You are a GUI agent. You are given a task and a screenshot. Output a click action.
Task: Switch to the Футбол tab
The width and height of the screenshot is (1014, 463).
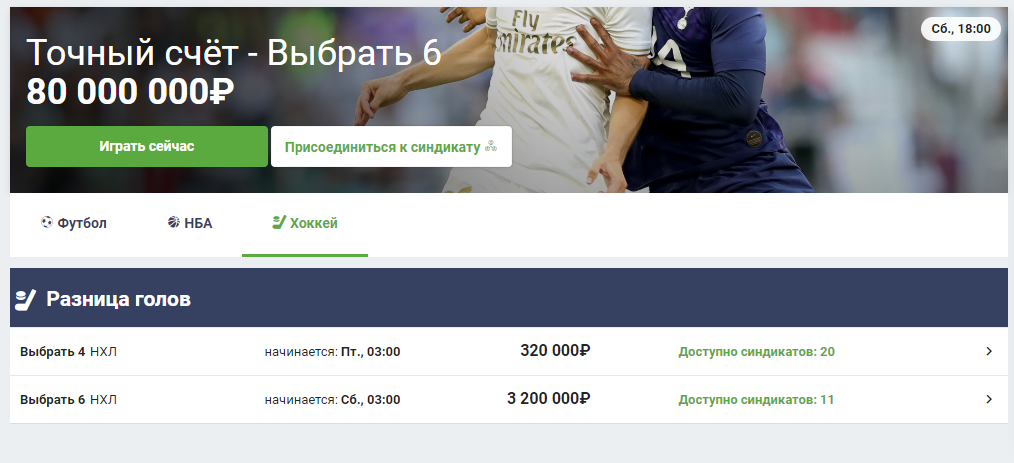pyautogui.click(x=73, y=224)
